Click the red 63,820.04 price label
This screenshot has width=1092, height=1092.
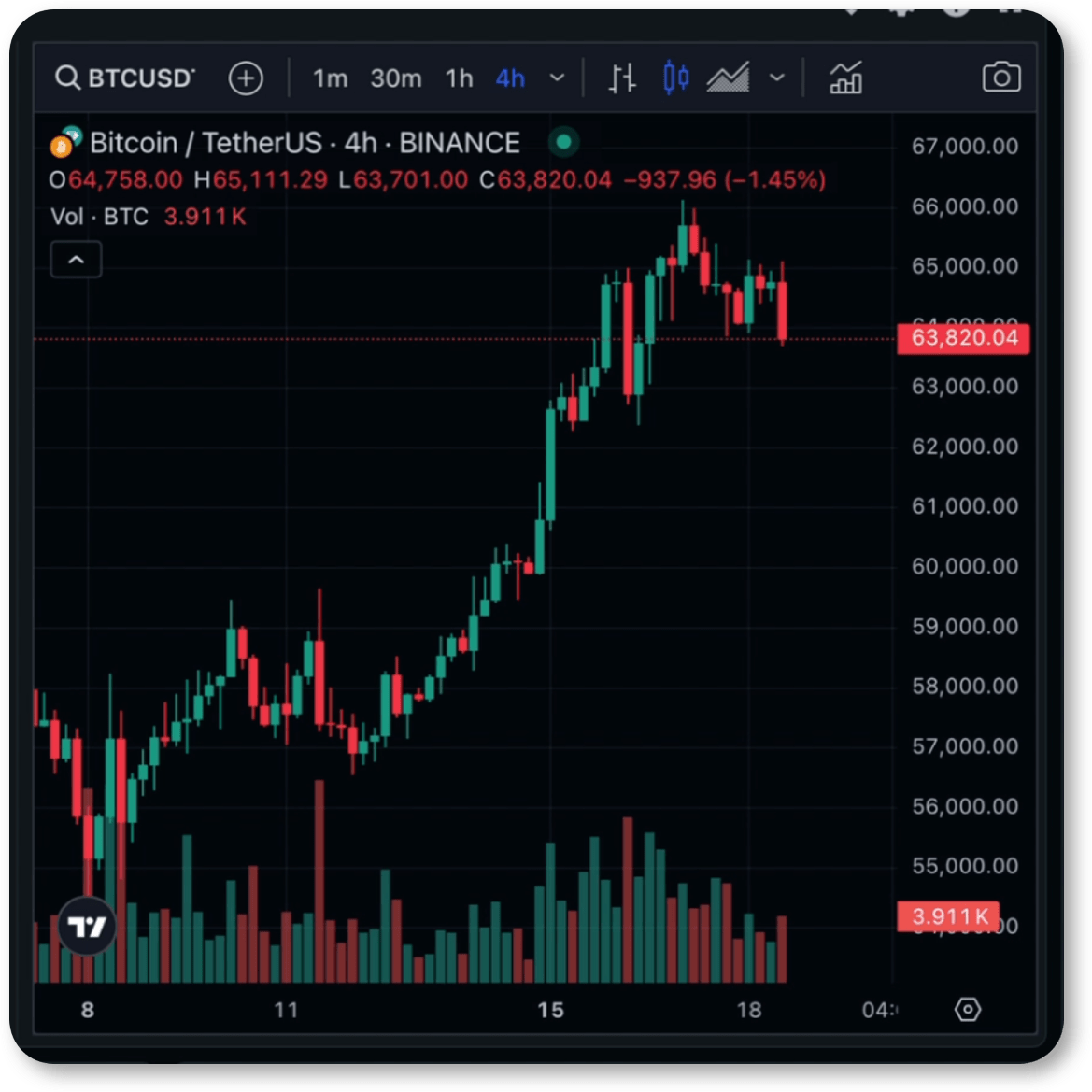(x=963, y=338)
